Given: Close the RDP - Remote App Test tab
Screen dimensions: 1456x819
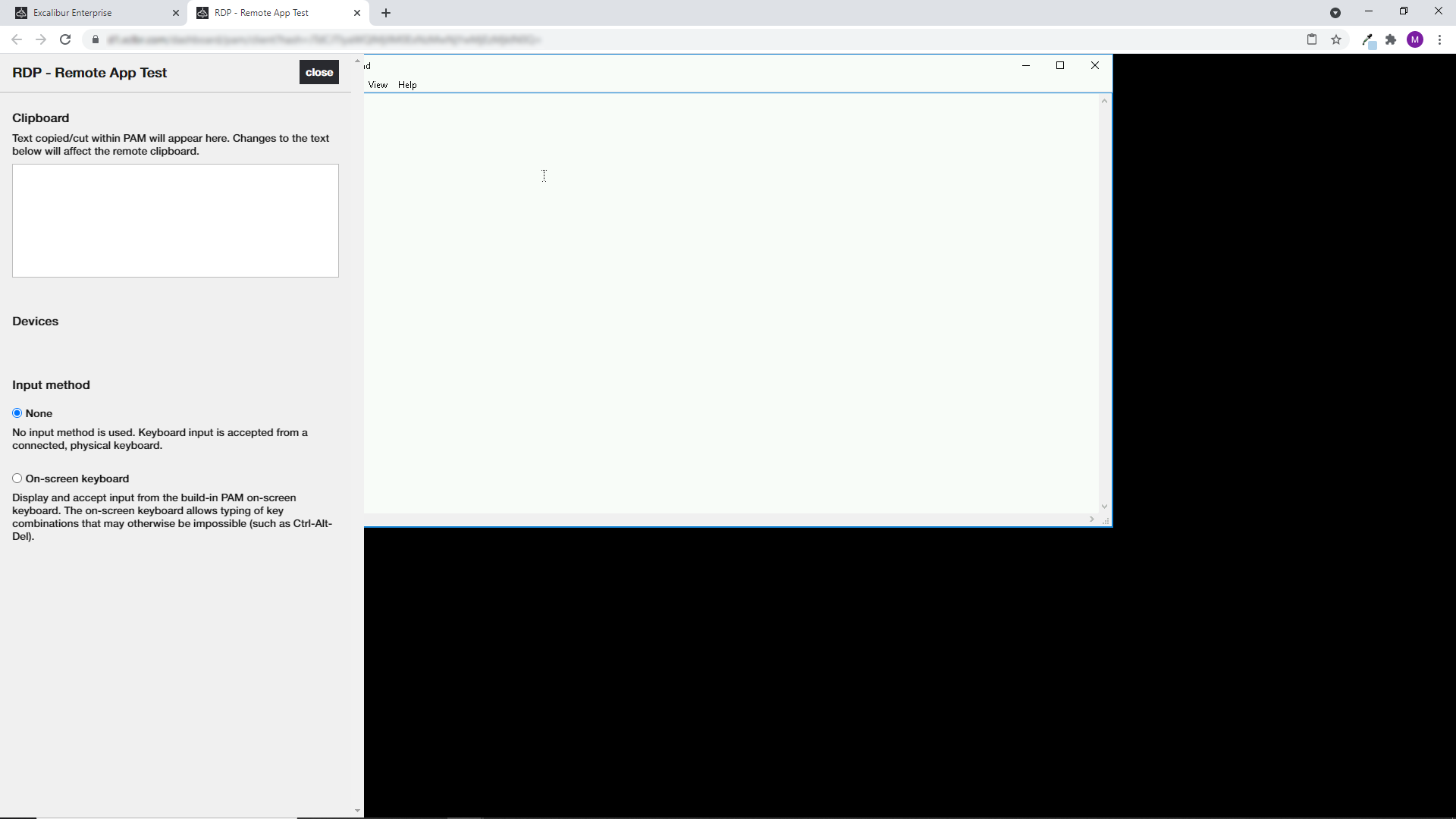Looking at the screenshot, I should (357, 13).
